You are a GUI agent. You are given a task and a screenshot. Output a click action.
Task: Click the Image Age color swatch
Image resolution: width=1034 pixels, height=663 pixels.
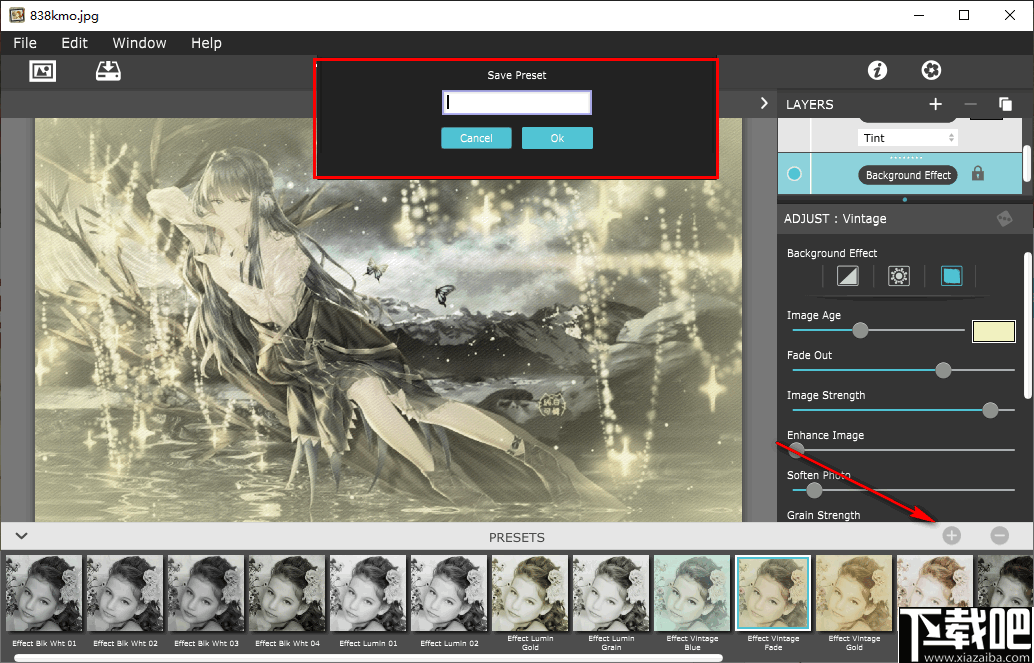point(993,331)
